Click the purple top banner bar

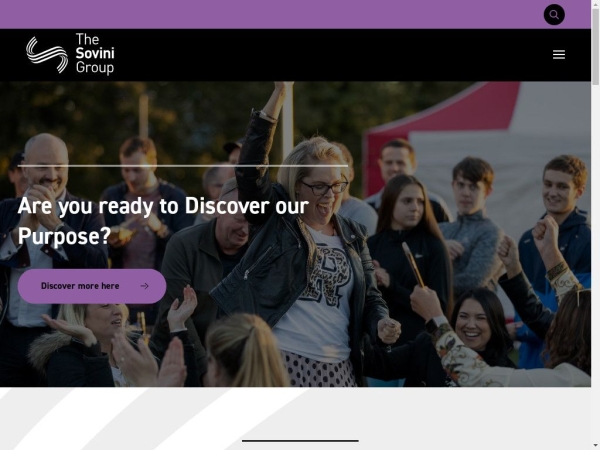[x=268, y=14]
